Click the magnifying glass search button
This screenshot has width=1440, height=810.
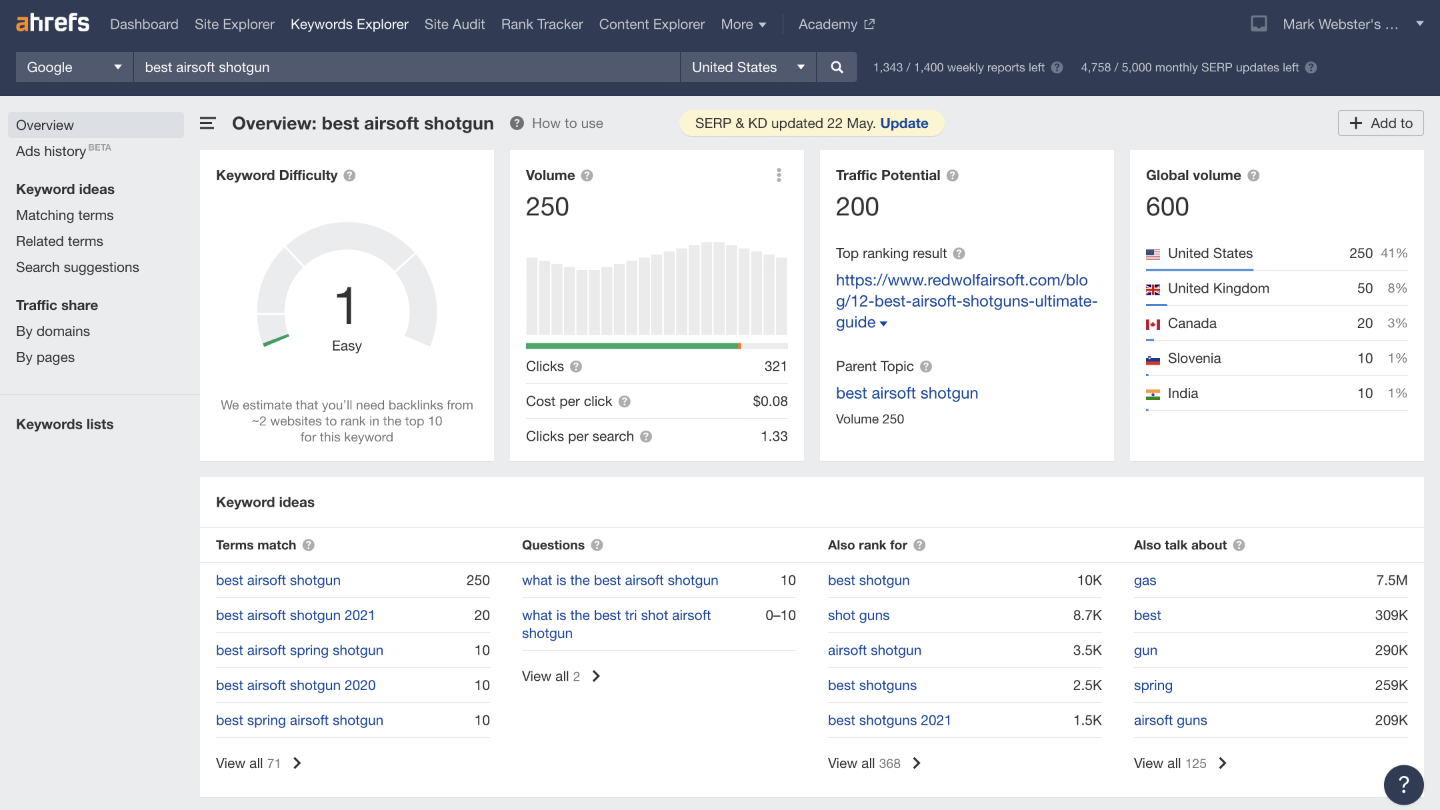coord(837,67)
